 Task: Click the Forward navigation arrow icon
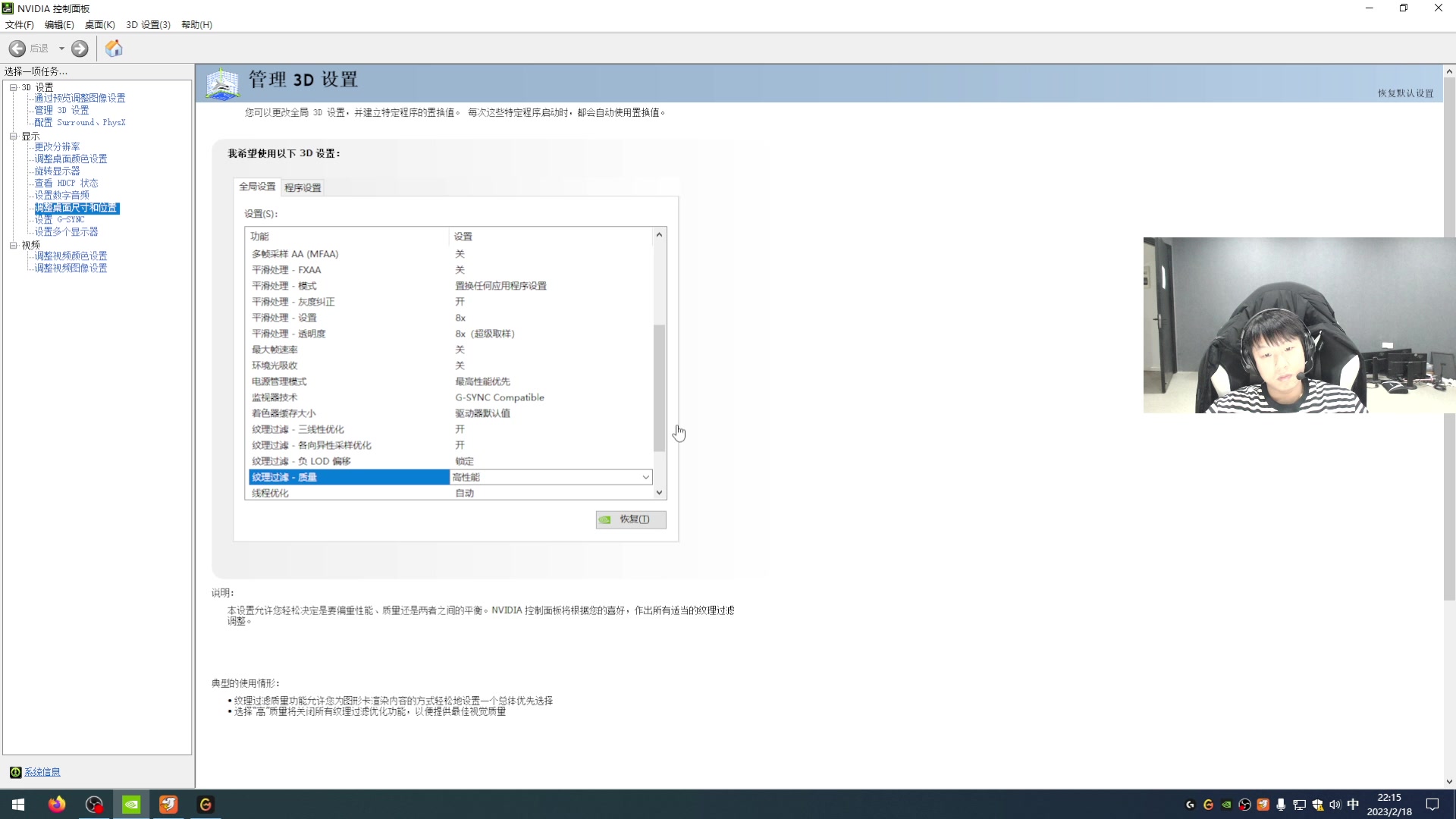(80, 49)
